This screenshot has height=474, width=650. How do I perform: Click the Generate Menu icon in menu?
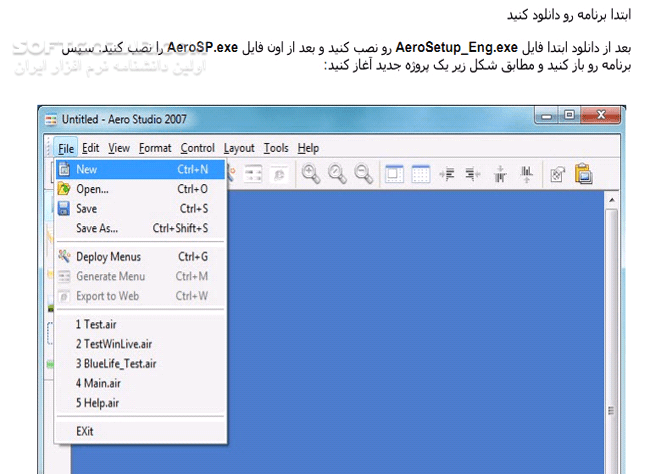(x=64, y=276)
